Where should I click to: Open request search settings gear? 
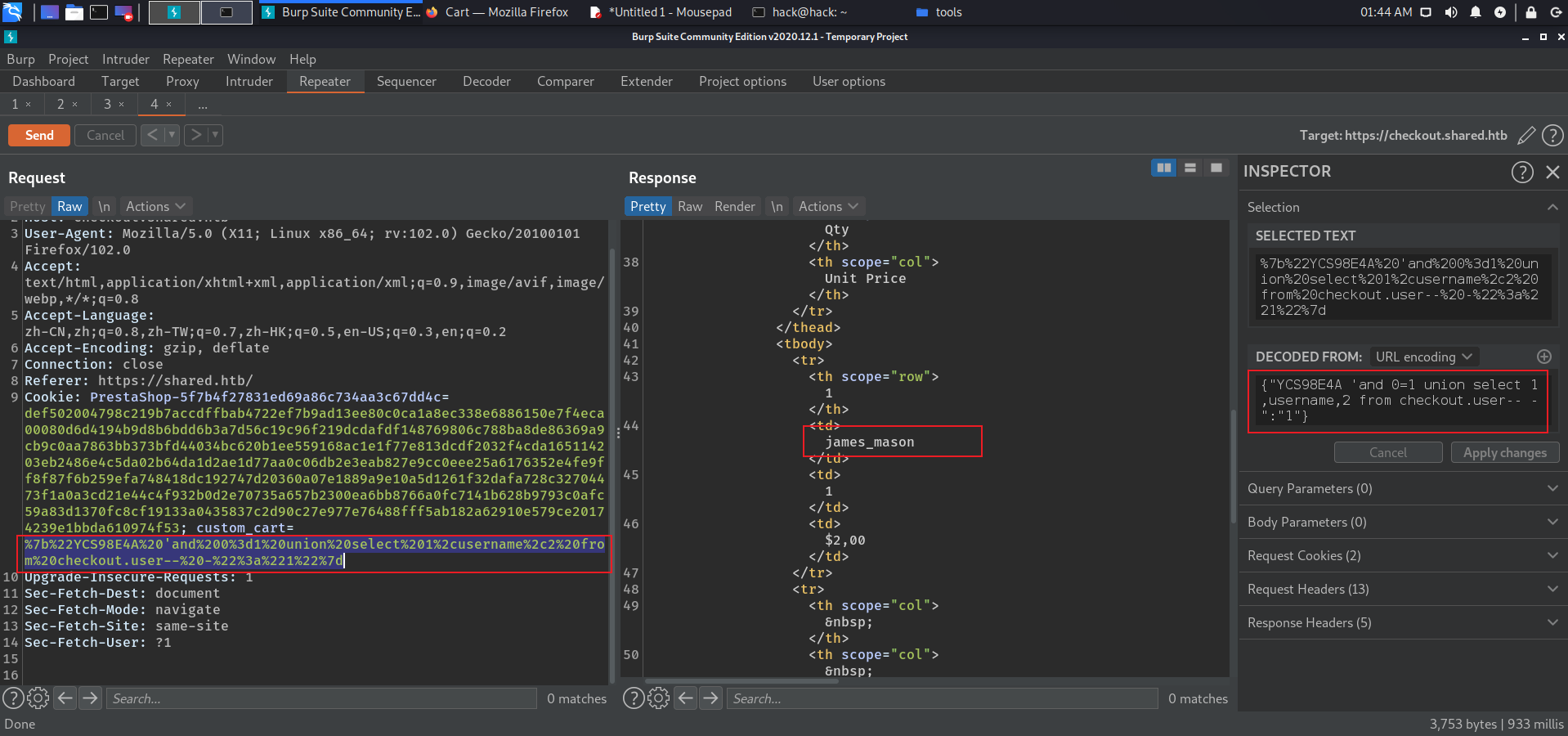pyautogui.click(x=38, y=698)
